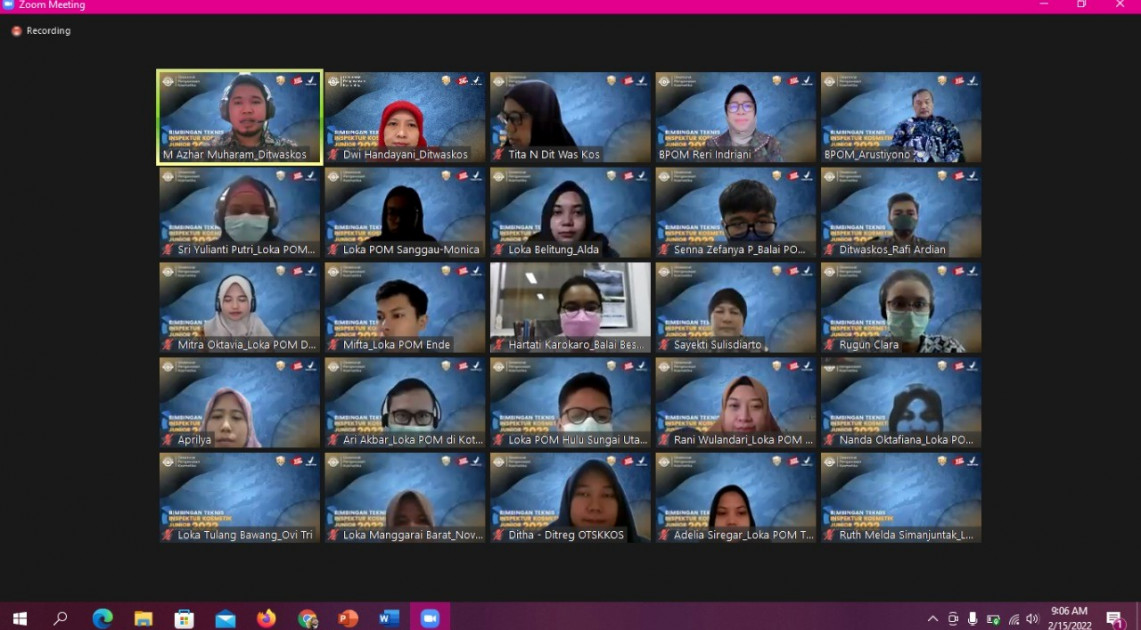This screenshot has width=1141, height=630.
Task: Open the Windows Start menu
Action: pos(19,618)
